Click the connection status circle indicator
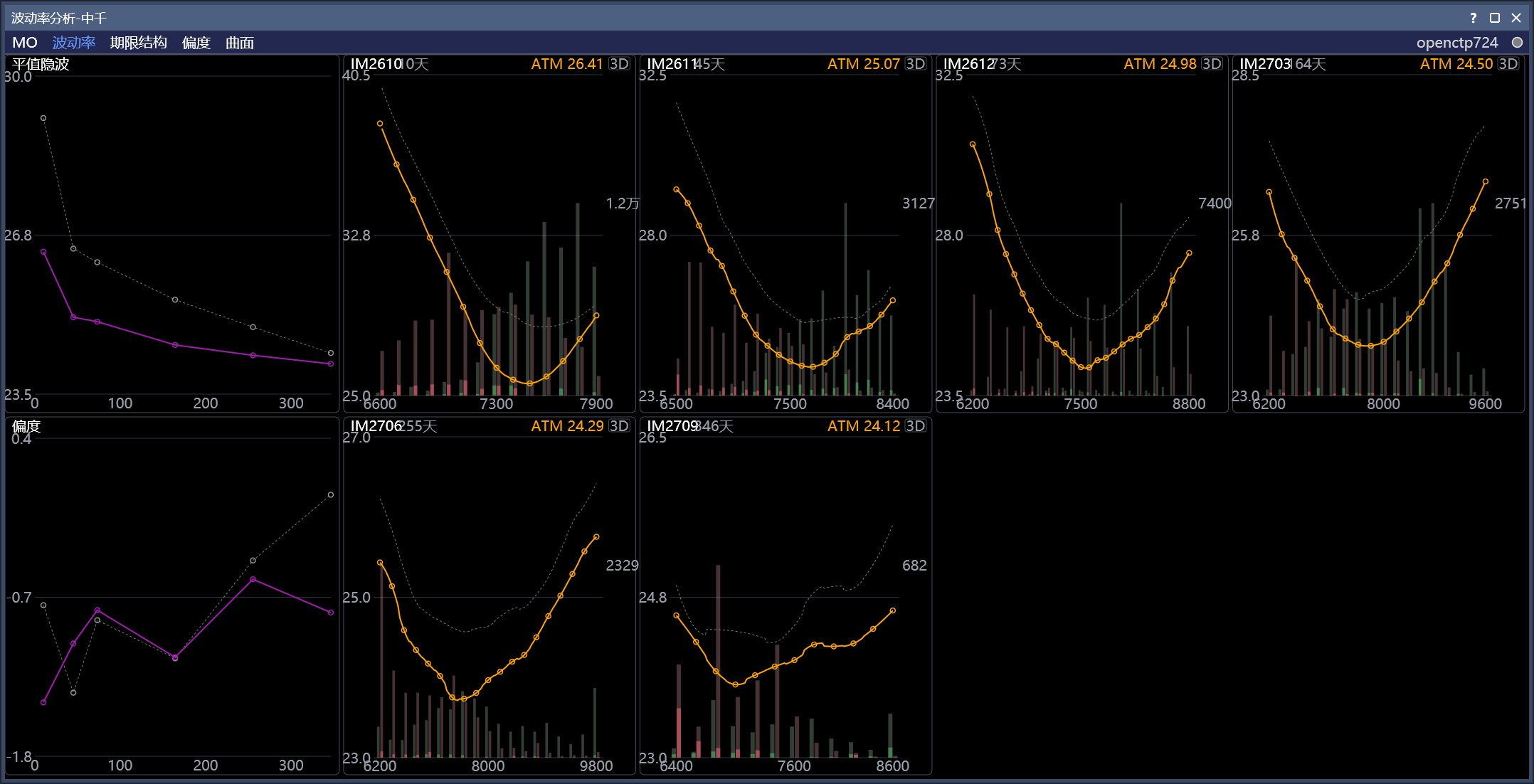Image resolution: width=1534 pixels, height=784 pixels. pos(1517,43)
